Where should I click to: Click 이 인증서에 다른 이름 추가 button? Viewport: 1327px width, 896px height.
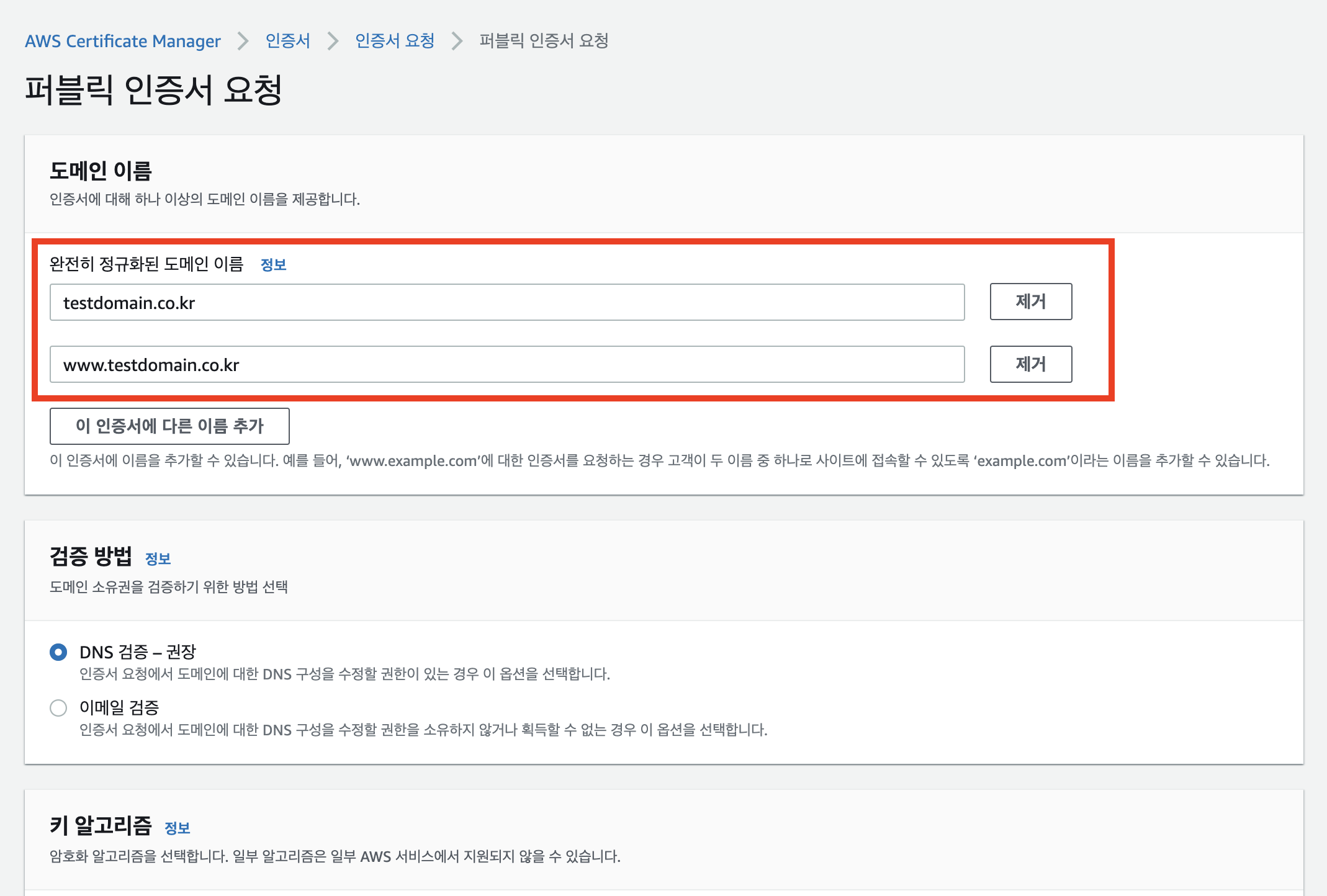[169, 426]
